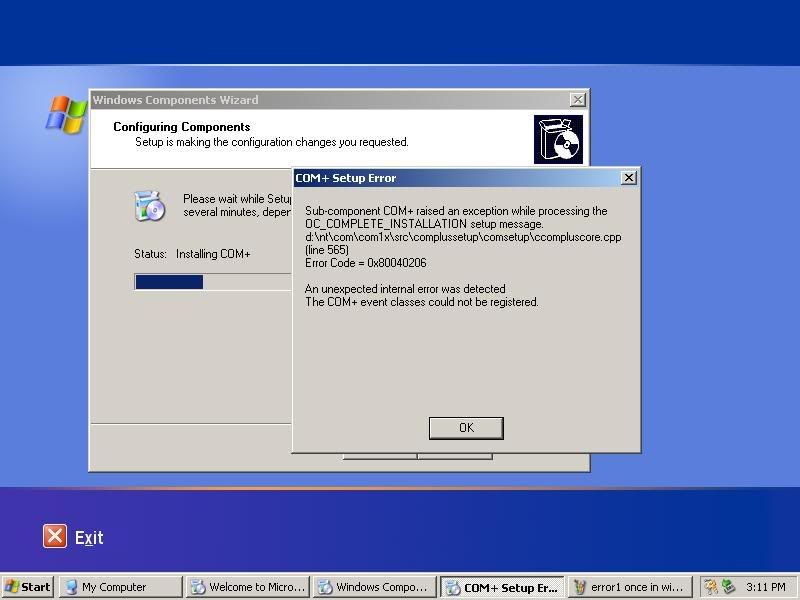Screen dimensions: 800x600
Task: Click 'An unexpected internal error was detected' text
Action: (x=405, y=289)
